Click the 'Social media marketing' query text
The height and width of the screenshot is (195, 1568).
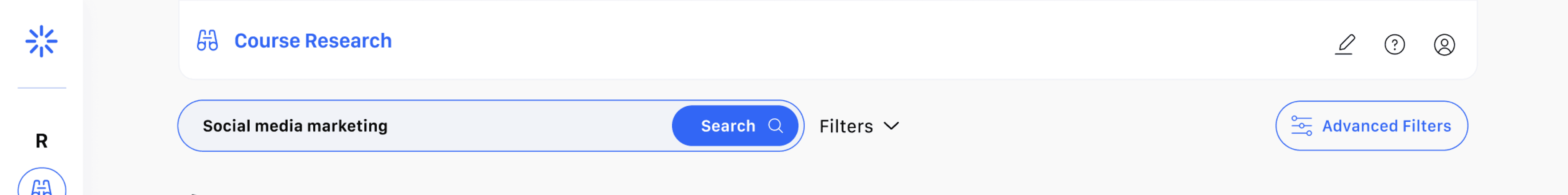(295, 126)
